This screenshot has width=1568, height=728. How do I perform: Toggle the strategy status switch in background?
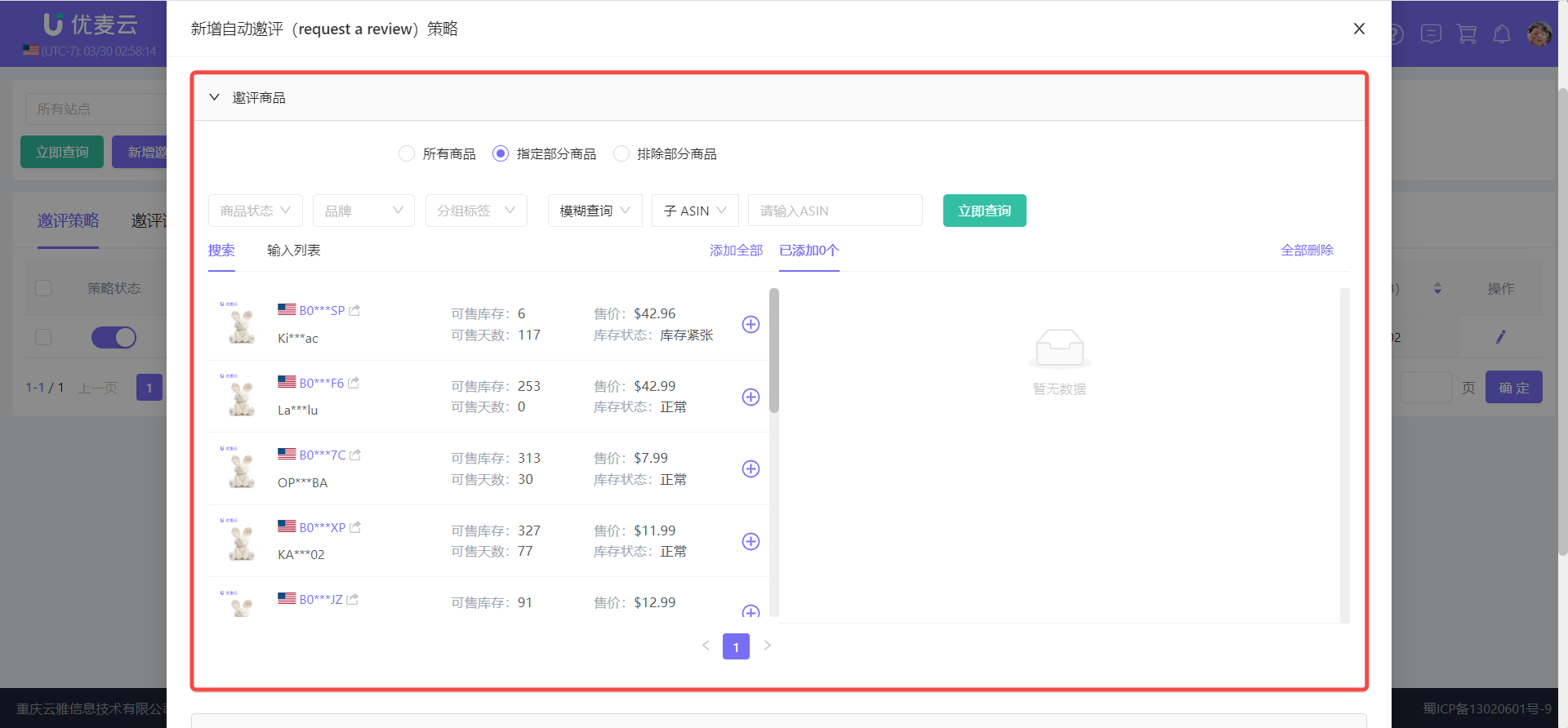pos(114,337)
